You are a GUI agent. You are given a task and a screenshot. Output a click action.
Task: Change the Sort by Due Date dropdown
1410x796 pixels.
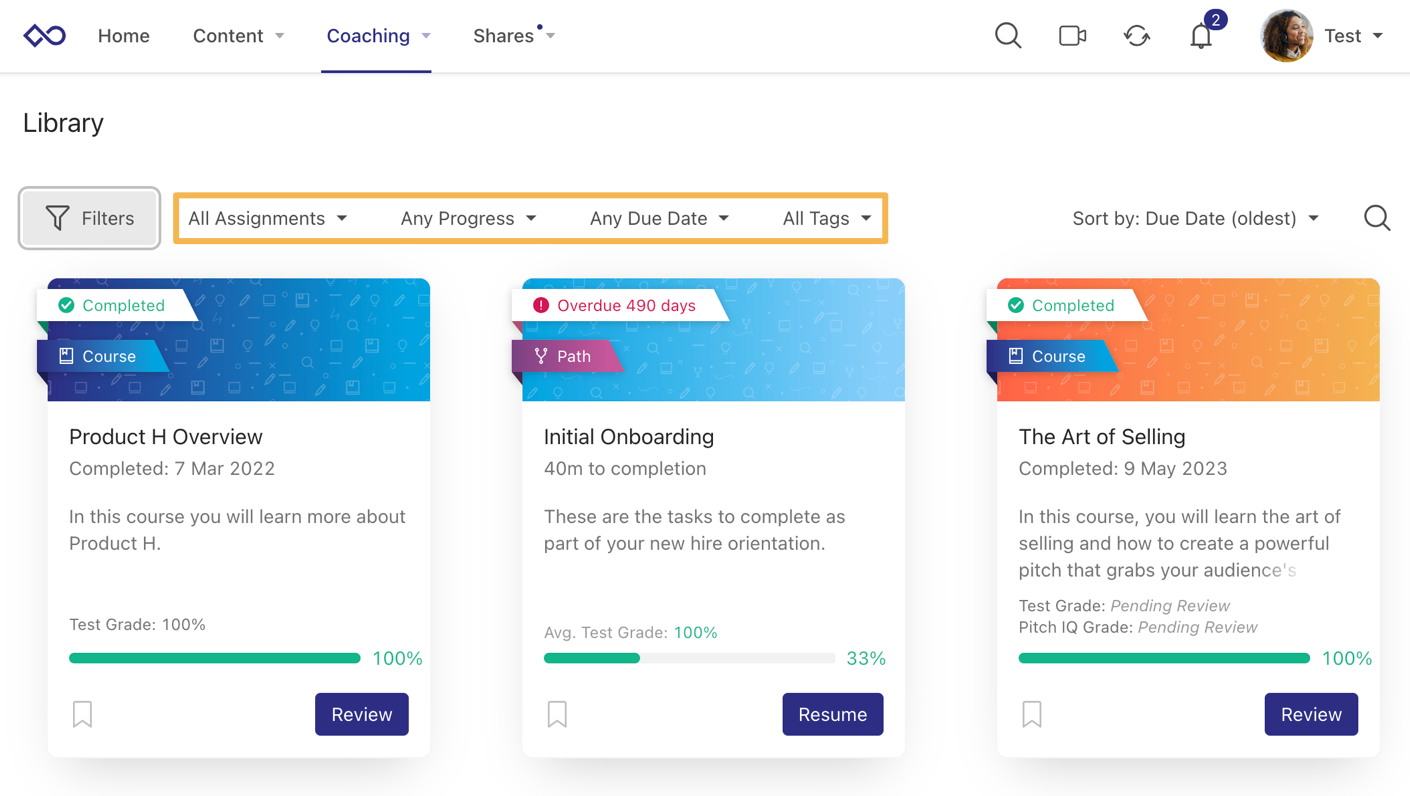click(1195, 218)
